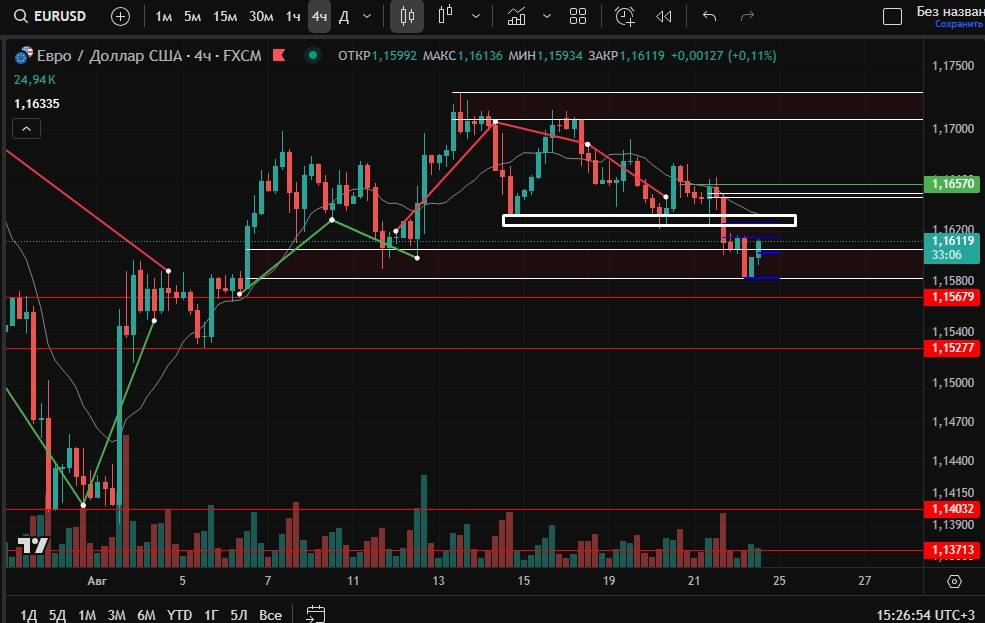The image size is (985, 623).
Task: Start bar replay with rewind icon
Action: (x=663, y=16)
